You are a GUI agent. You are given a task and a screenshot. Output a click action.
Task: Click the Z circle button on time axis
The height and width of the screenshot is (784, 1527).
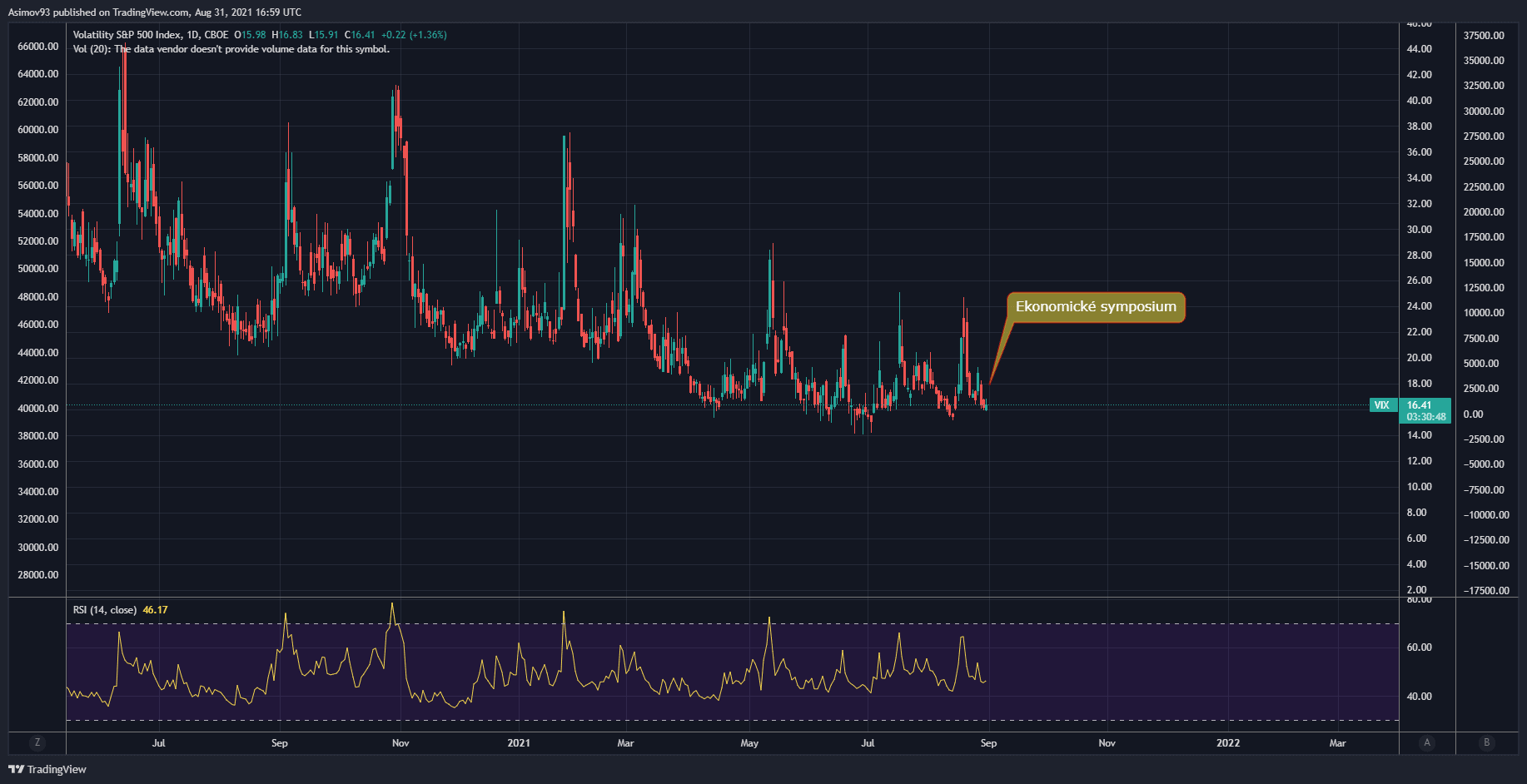37,742
